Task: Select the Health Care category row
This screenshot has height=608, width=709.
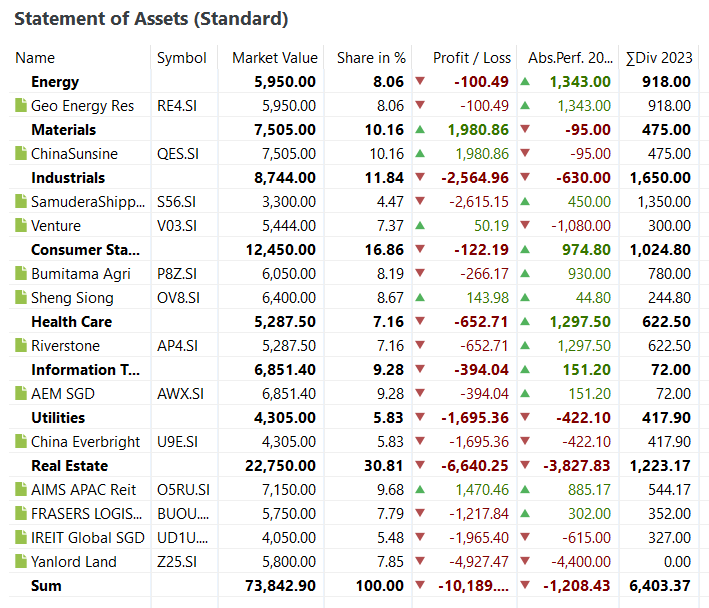Action: (x=71, y=322)
